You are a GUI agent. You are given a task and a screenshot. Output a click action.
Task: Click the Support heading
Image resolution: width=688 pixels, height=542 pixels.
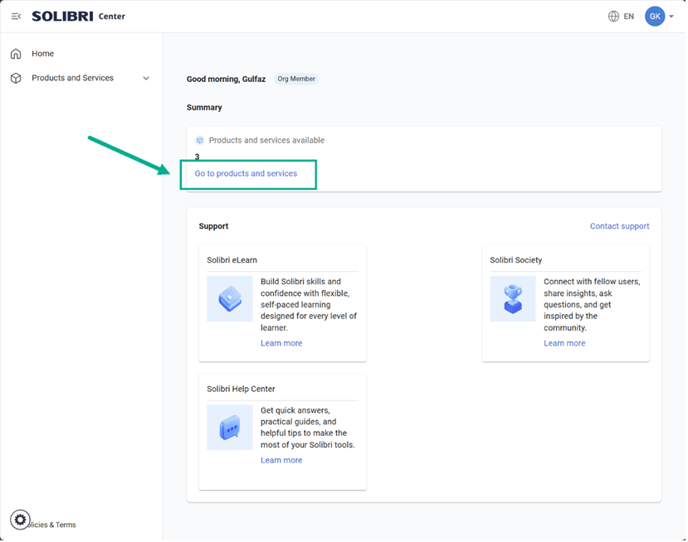[x=214, y=226]
